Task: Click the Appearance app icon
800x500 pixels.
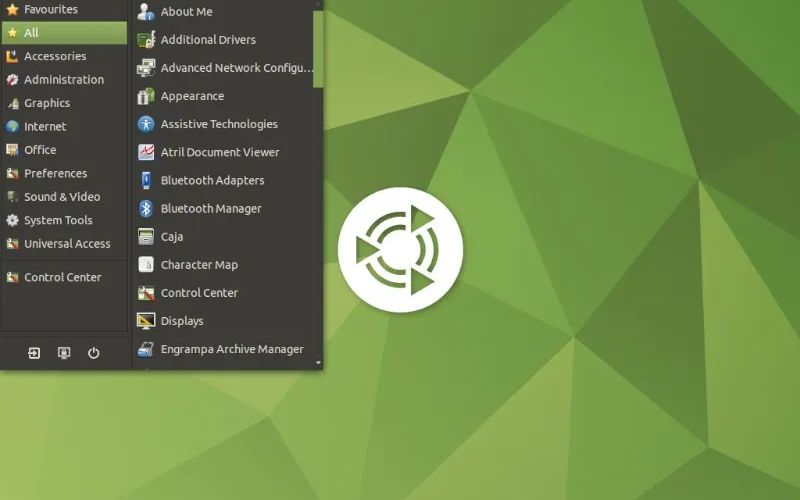Action: 146,96
